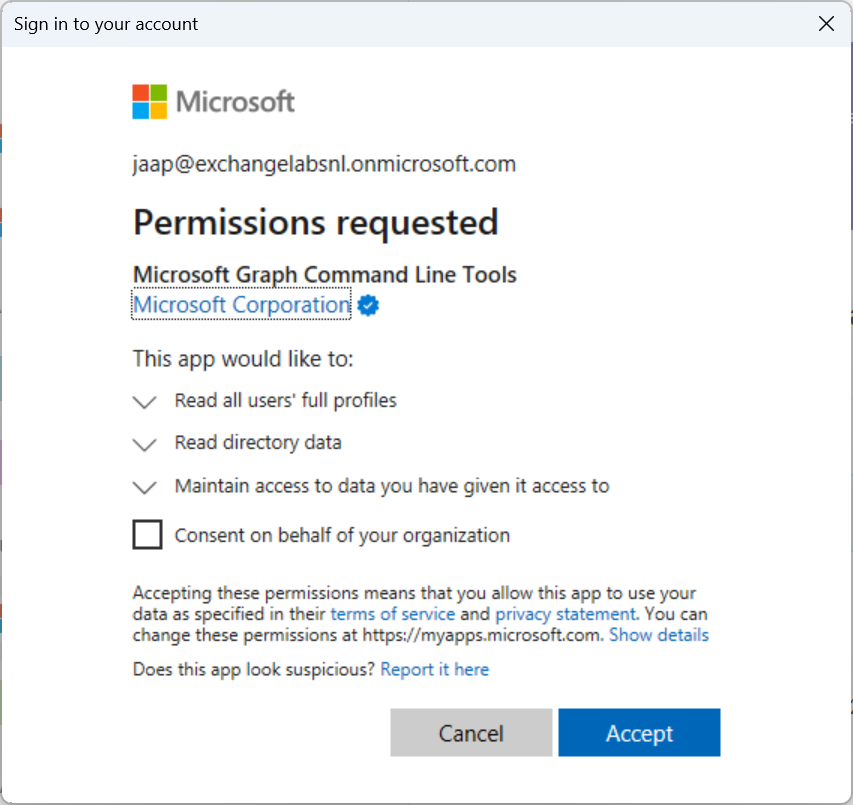Close the sign-in dialog window

tap(826, 24)
